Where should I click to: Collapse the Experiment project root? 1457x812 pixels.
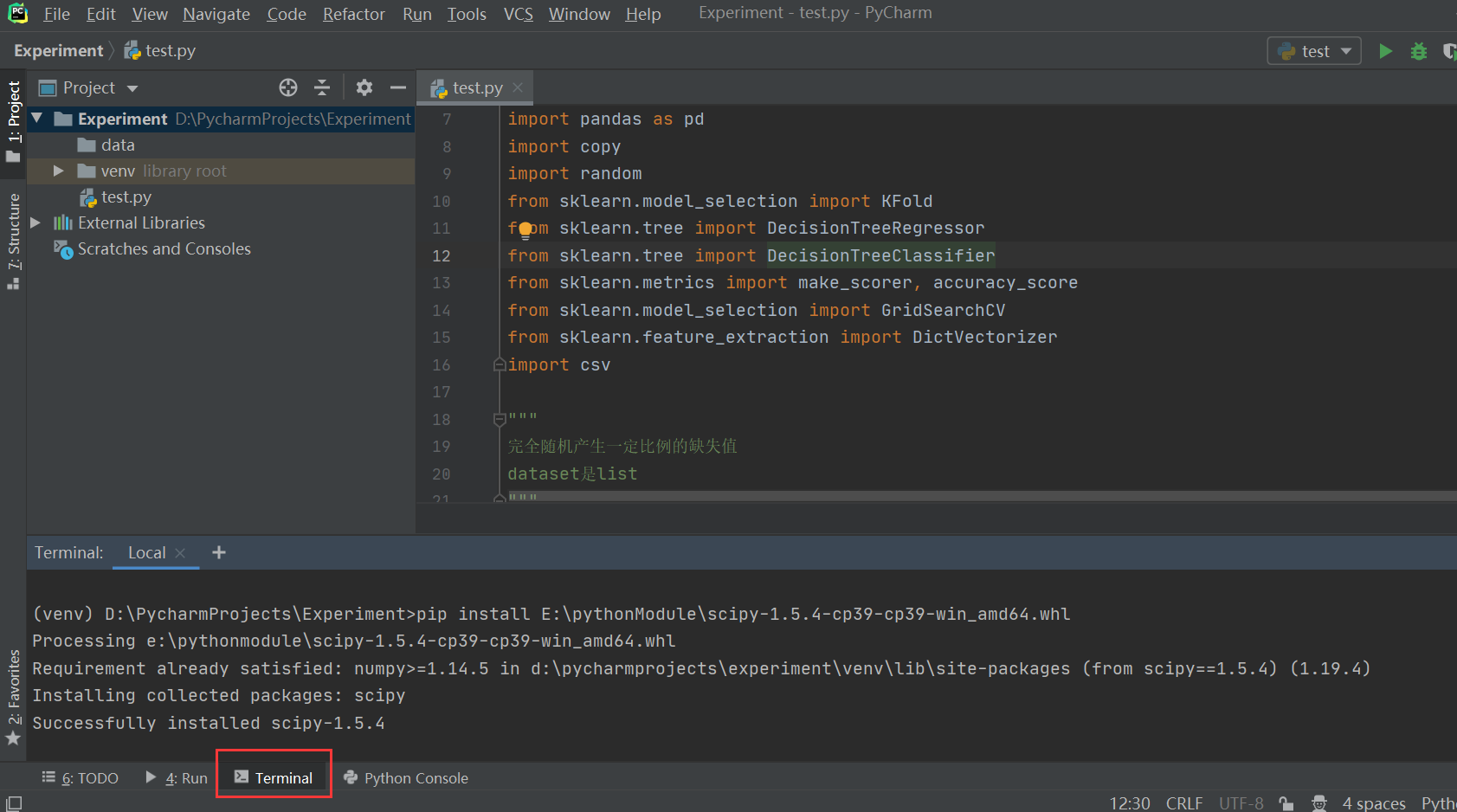click(37, 118)
